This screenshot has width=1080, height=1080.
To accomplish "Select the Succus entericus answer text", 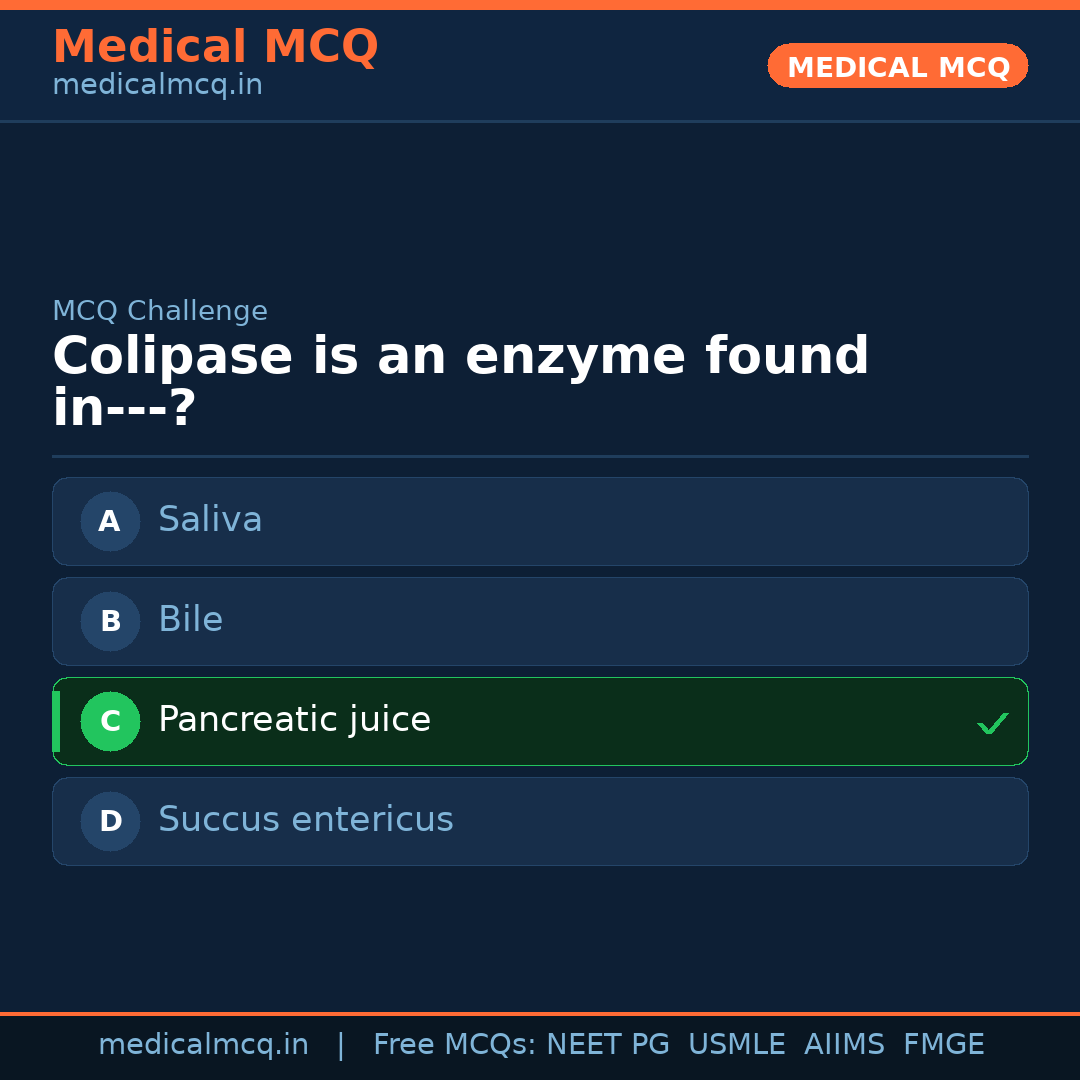I will 305,820.
